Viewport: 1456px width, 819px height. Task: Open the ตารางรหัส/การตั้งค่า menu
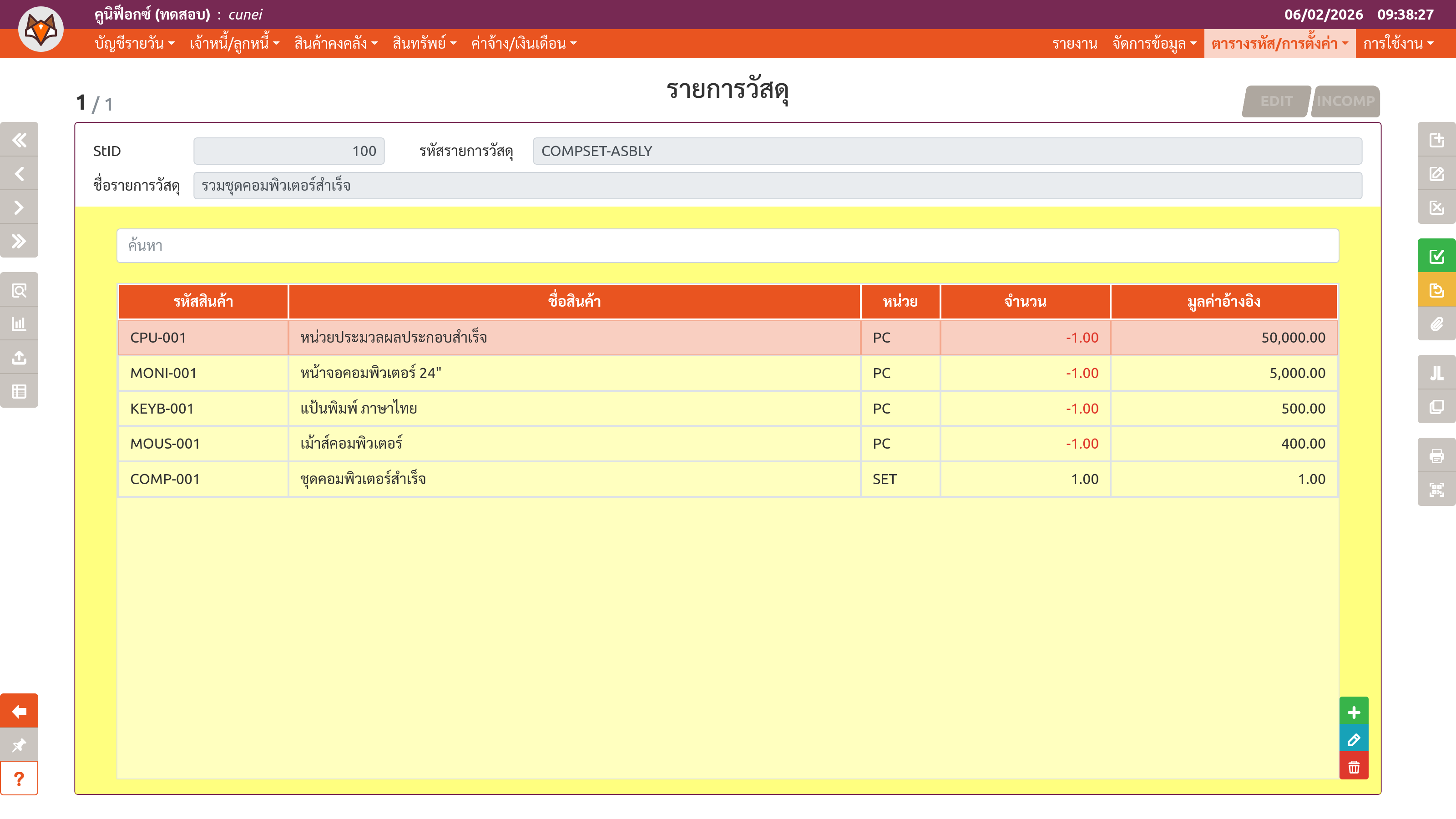point(1279,44)
